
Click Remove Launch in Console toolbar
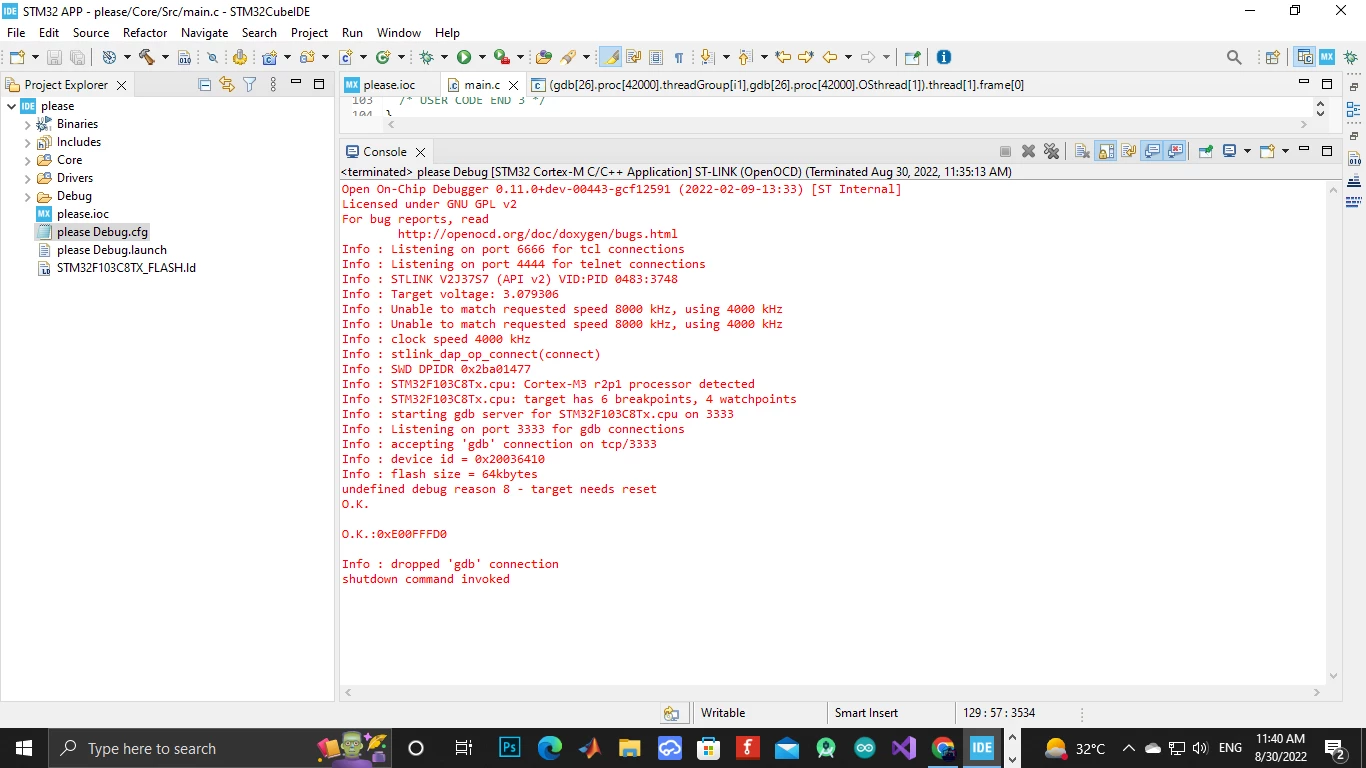[x=1028, y=152]
